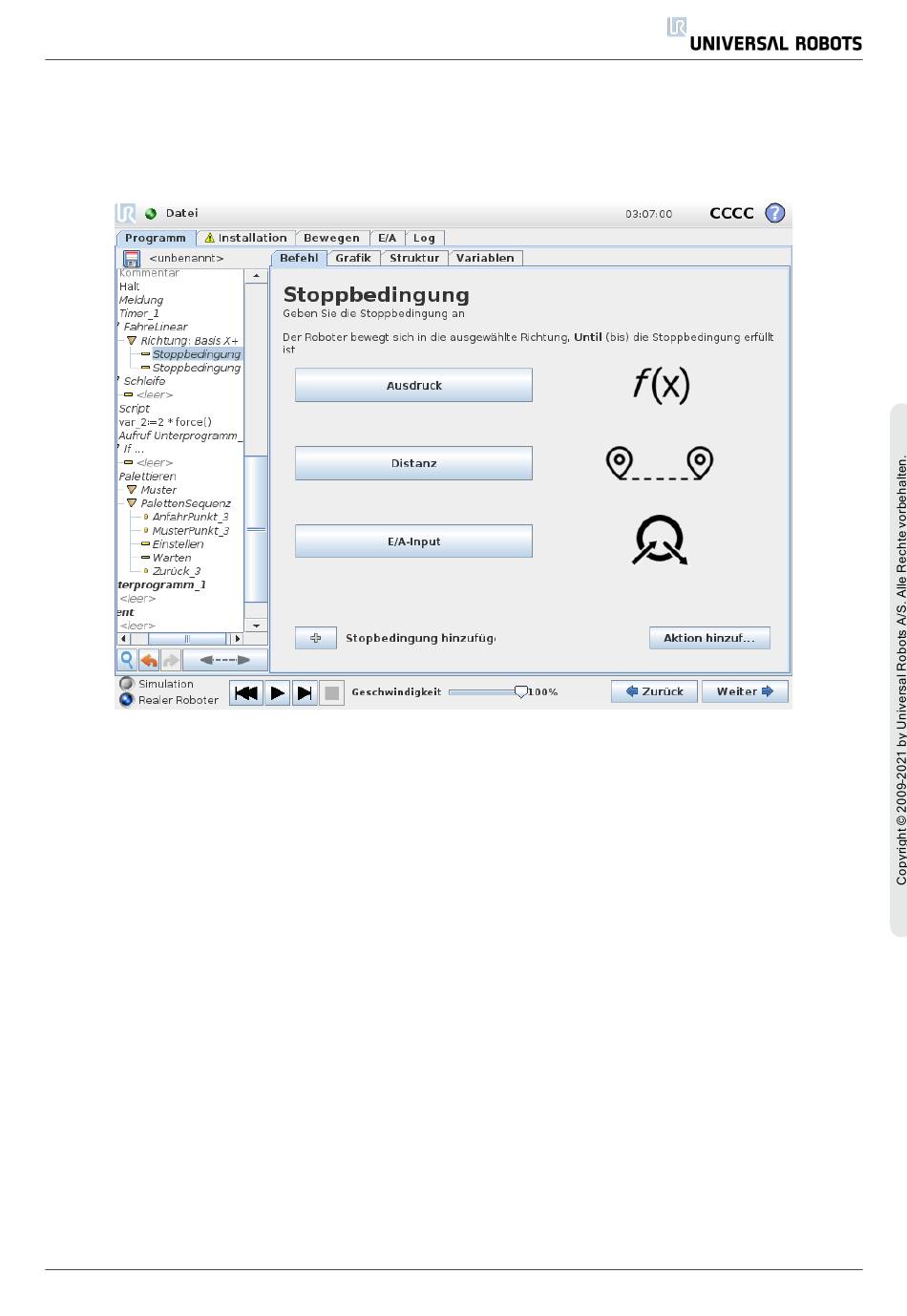This screenshot has height=1316, width=907.
Task: Click the Distanz button
Action: click(x=413, y=463)
